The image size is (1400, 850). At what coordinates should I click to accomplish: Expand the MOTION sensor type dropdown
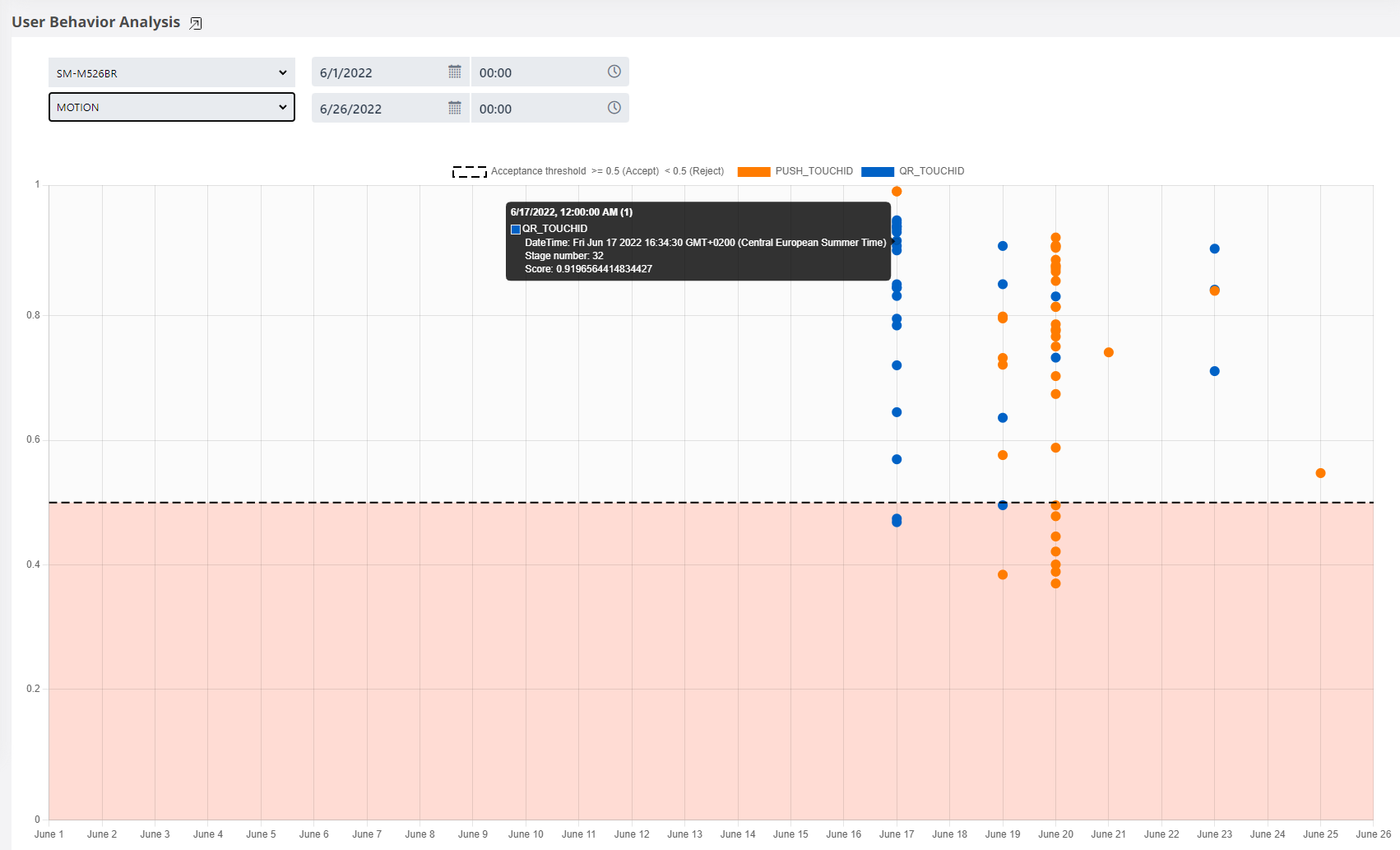coord(171,107)
